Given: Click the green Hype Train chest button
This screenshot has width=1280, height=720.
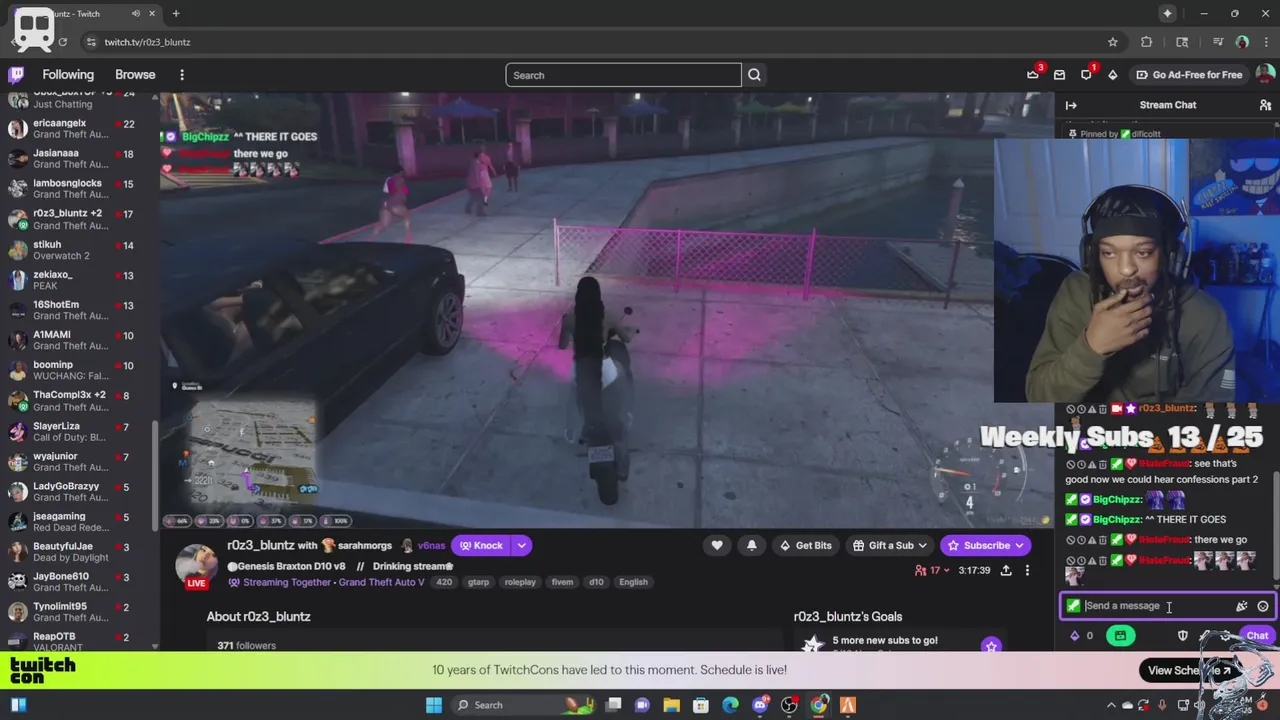Looking at the screenshot, I should (x=1120, y=636).
